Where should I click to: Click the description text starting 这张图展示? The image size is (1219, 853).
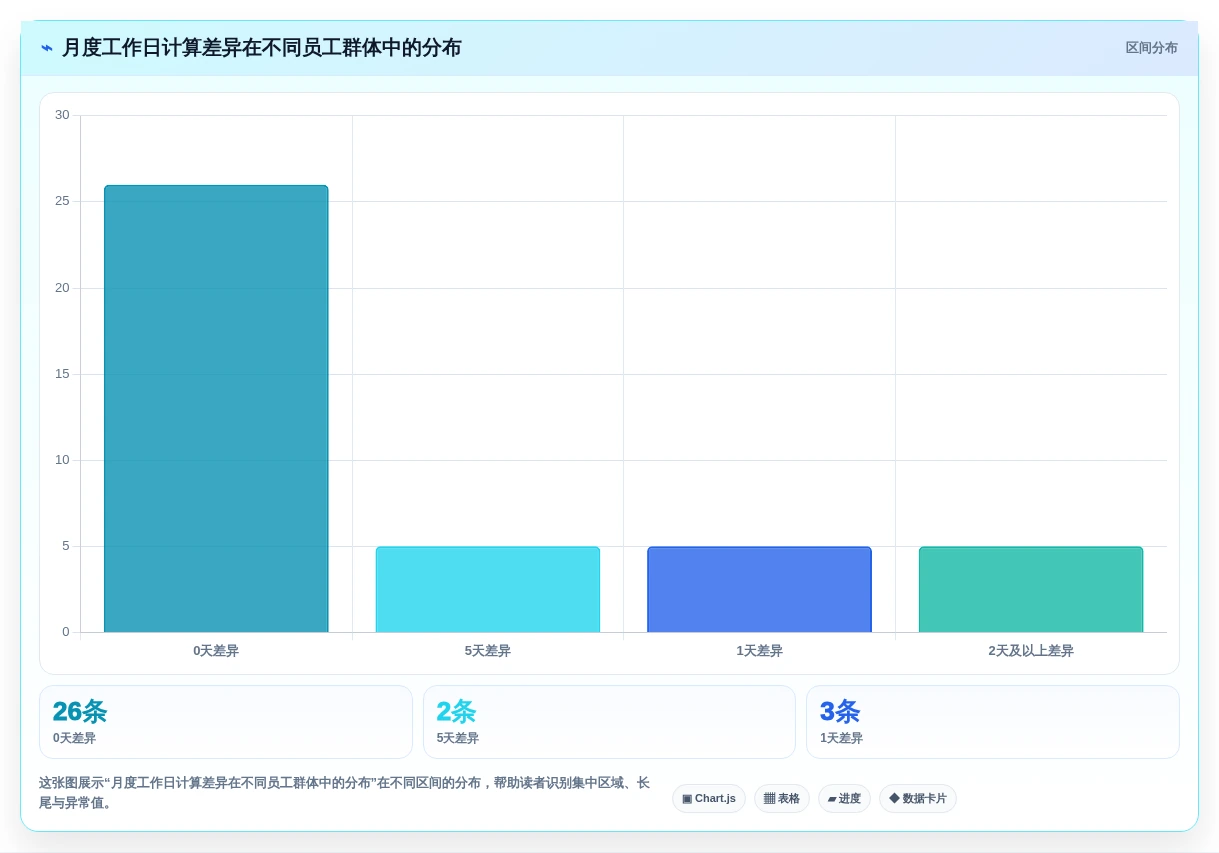[344, 793]
